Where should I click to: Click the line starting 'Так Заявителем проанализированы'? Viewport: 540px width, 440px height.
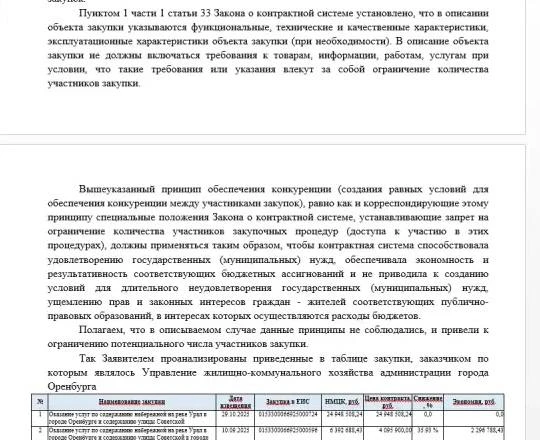[284, 358]
